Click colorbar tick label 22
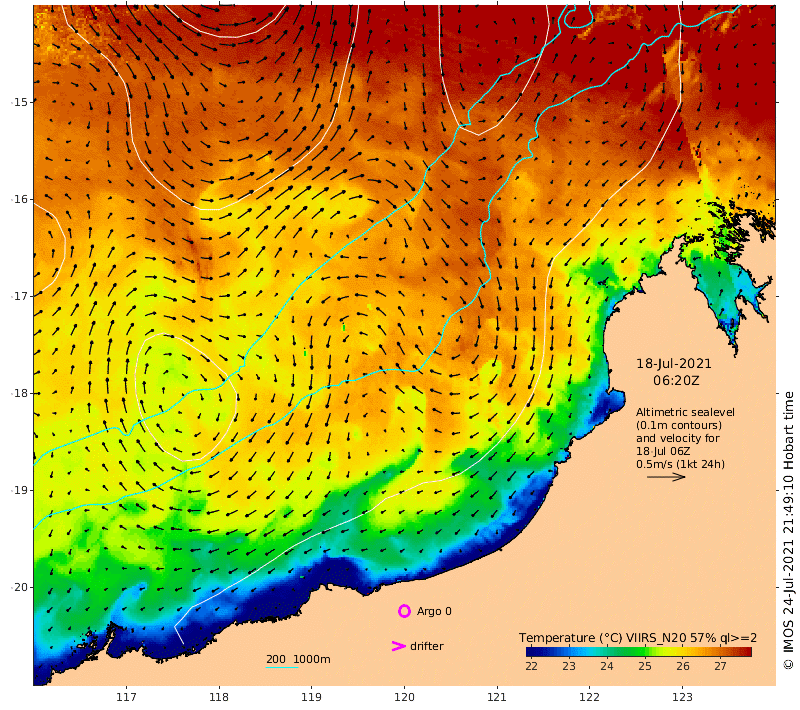The height and width of the screenshot is (710, 800). [531, 666]
